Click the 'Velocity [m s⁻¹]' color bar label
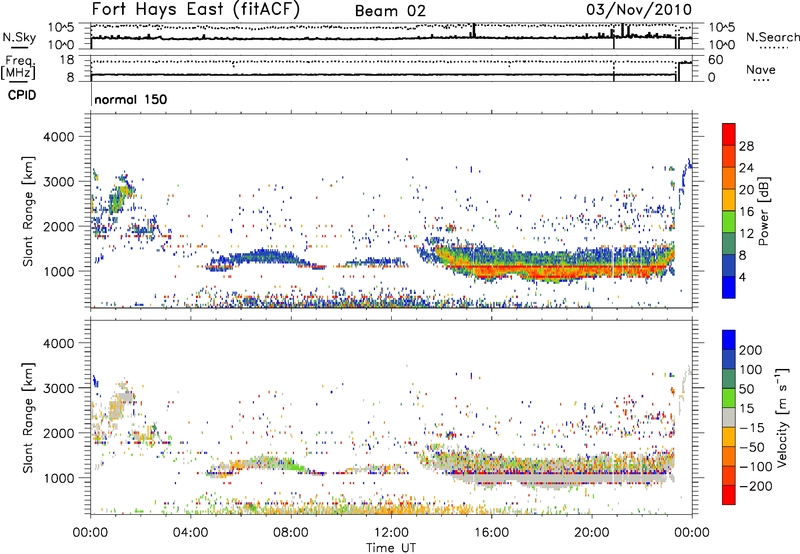Viewport: 800px width, 554px height. tap(781, 417)
